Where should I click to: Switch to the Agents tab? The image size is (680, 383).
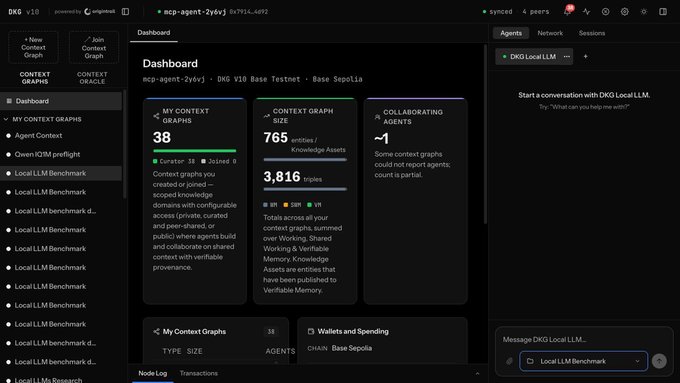(x=511, y=33)
